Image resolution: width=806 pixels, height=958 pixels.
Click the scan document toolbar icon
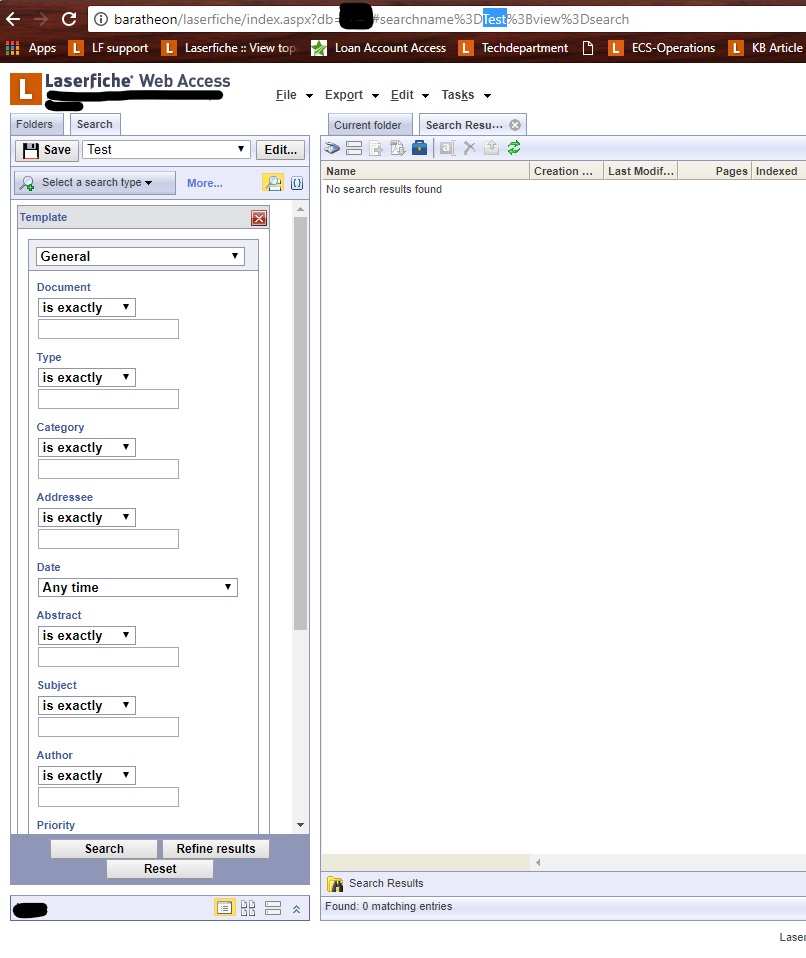[x=332, y=148]
